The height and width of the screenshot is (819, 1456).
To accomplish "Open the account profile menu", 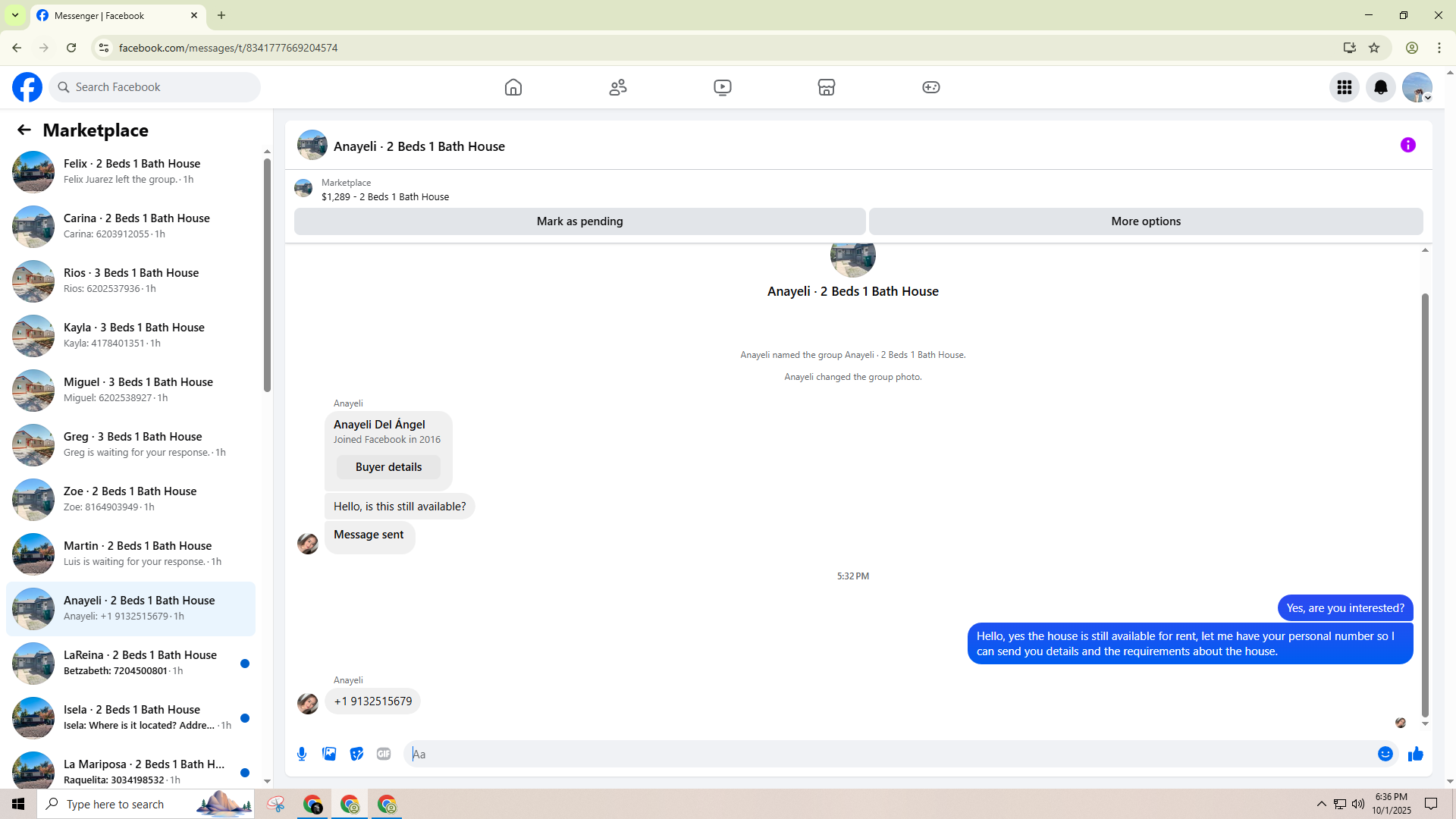I will (1417, 87).
